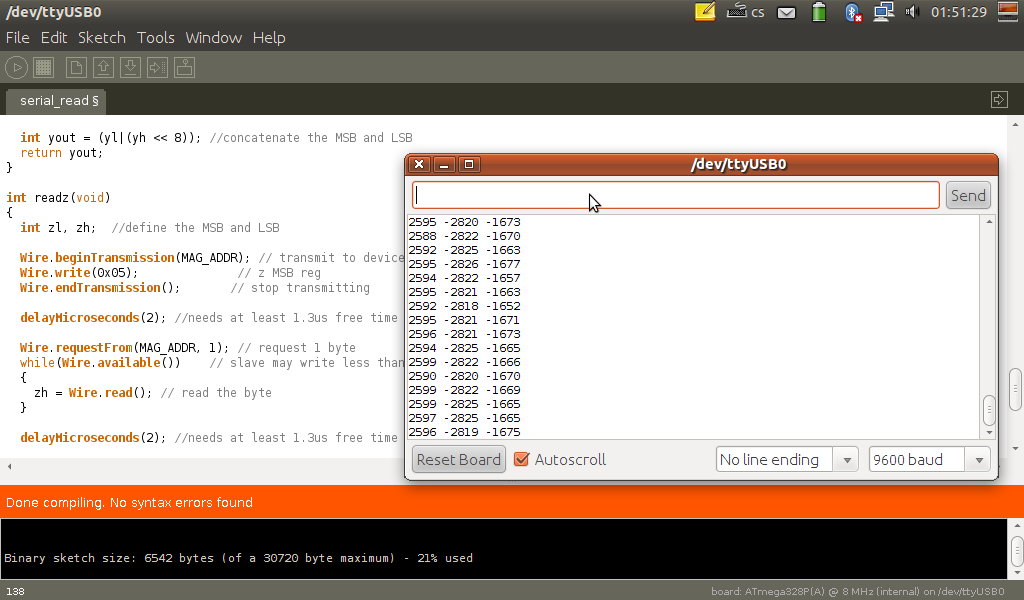Upload sketch to the I/O board

tap(157, 68)
